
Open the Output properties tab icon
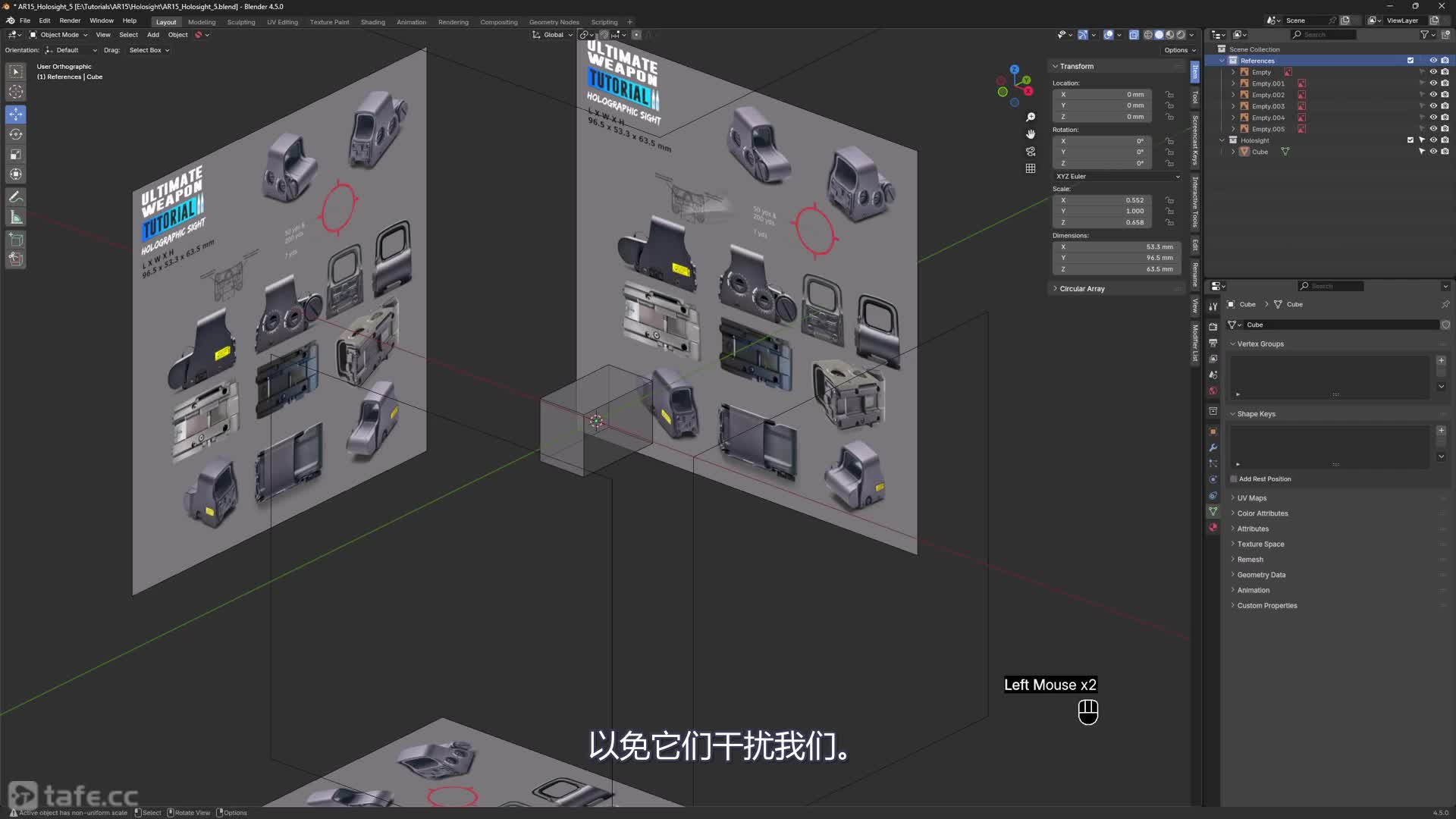[1213, 343]
